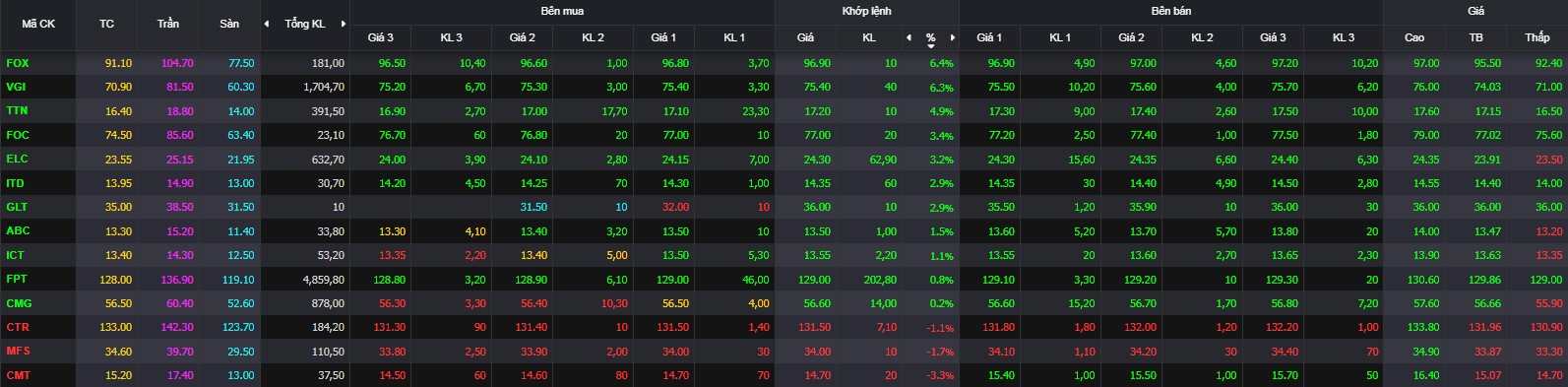The width and height of the screenshot is (1568, 387).
Task: Open the VGI stock symbol
Action: [x=17, y=87]
